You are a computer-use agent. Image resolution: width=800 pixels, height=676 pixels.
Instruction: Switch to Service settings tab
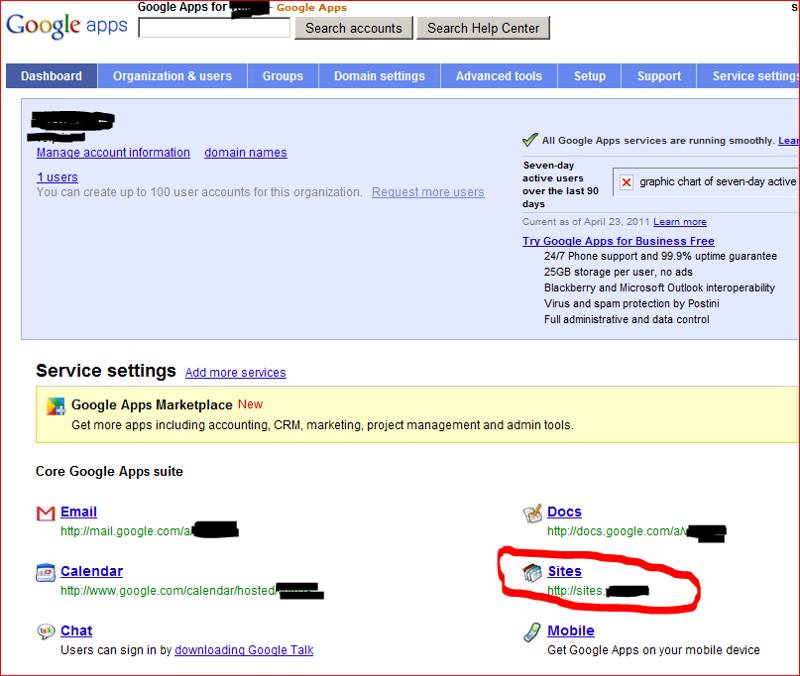pos(748,76)
